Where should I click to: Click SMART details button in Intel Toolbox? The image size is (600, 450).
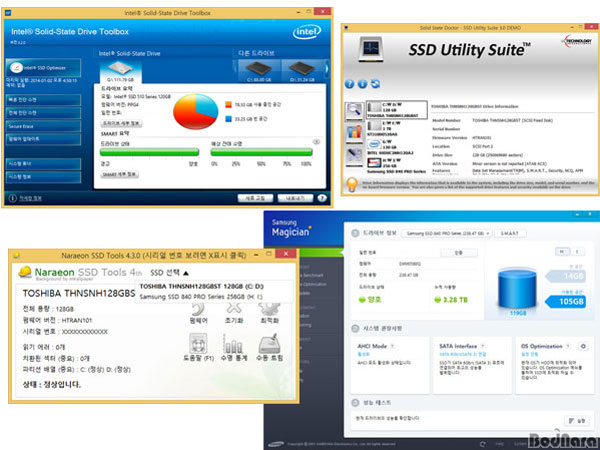[119, 174]
